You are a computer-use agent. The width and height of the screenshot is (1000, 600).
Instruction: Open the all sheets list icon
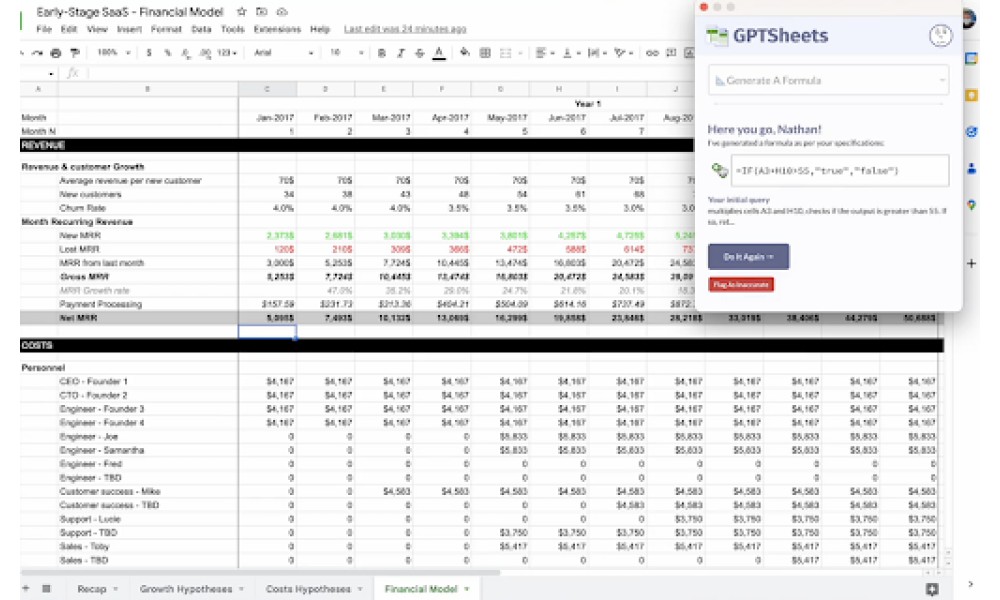(46, 589)
